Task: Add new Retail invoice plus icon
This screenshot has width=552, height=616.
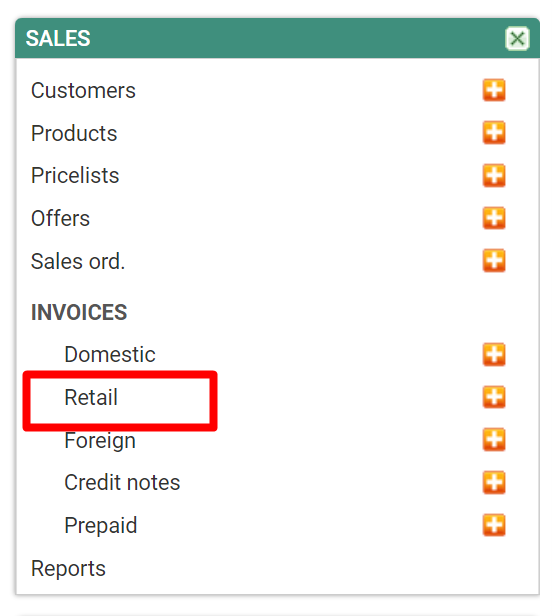Action: [494, 397]
